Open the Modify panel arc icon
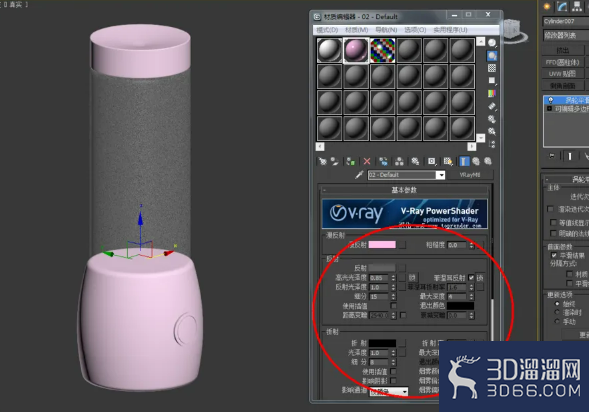 coord(562,6)
